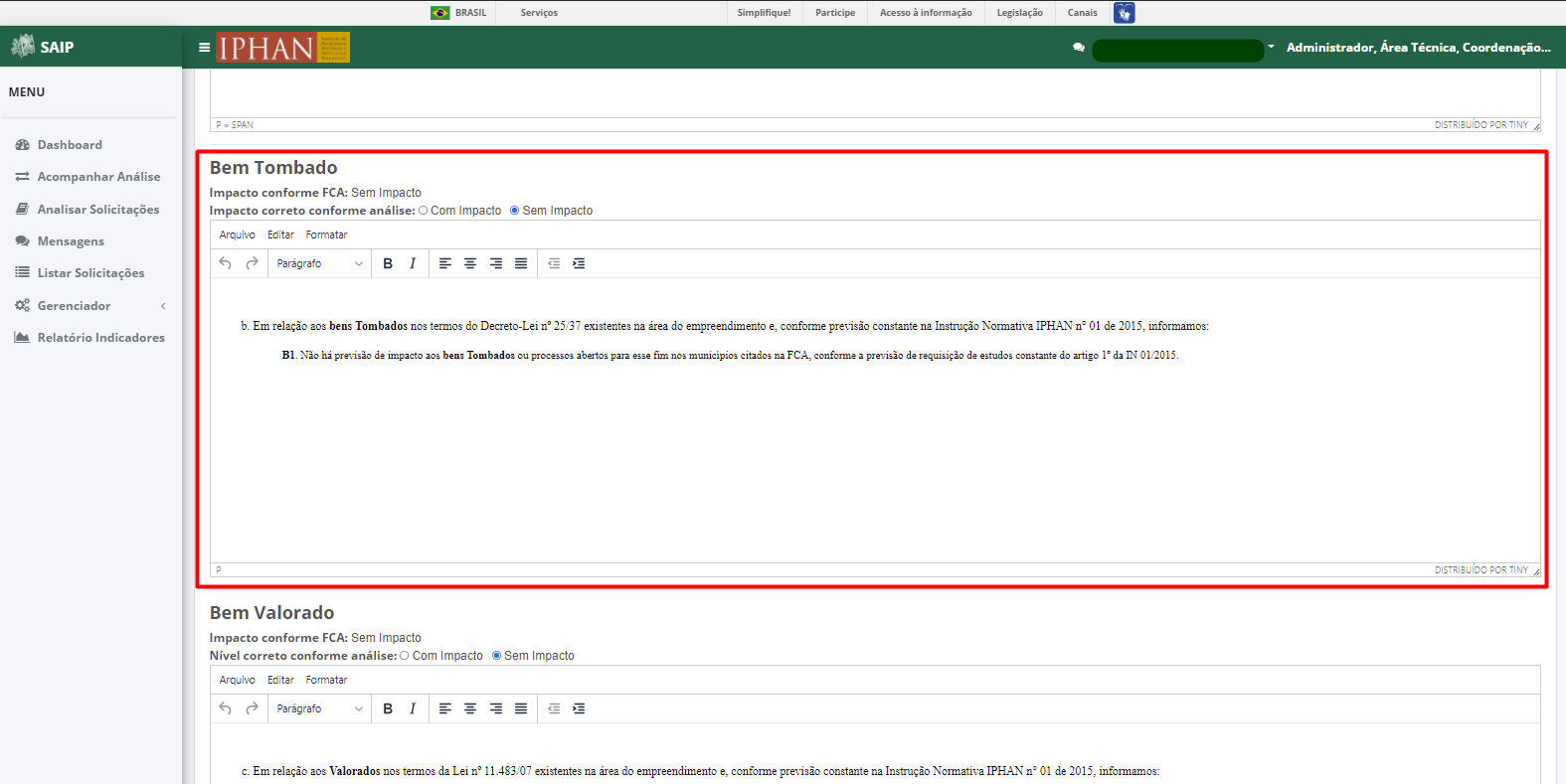
Task: Select Com Impacto for Bem Tombado
Action: point(424,211)
